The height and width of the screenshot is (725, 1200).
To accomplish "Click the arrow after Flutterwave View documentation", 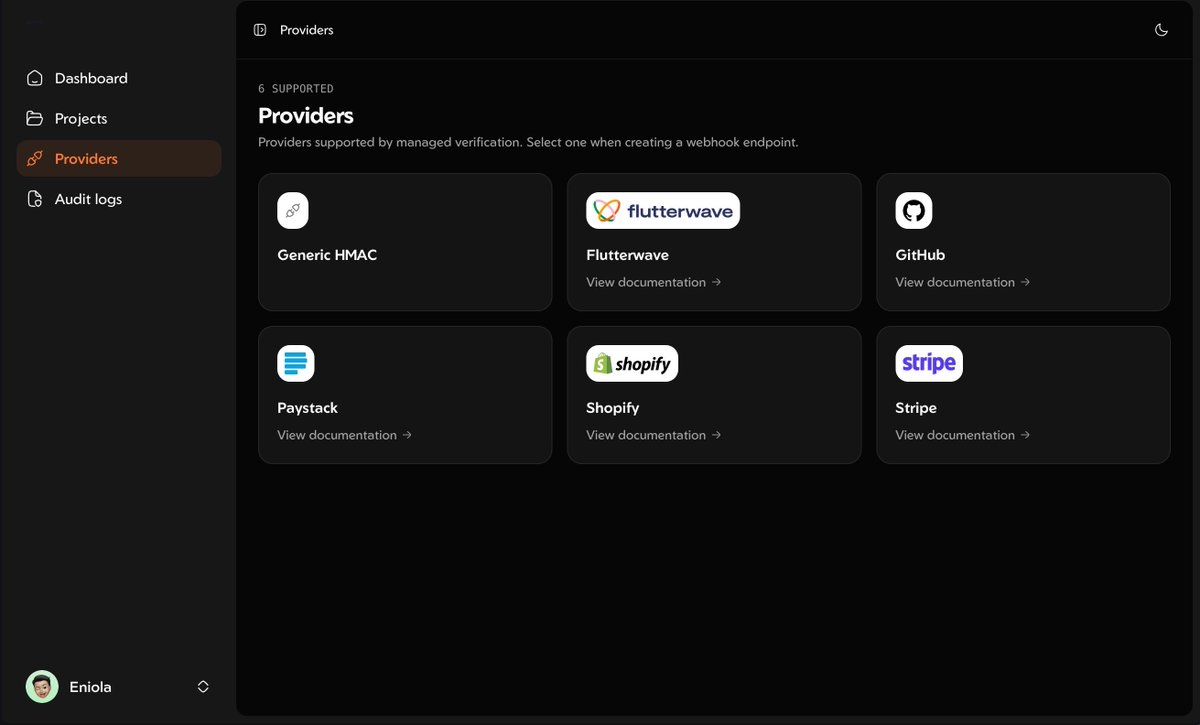I will pos(716,282).
